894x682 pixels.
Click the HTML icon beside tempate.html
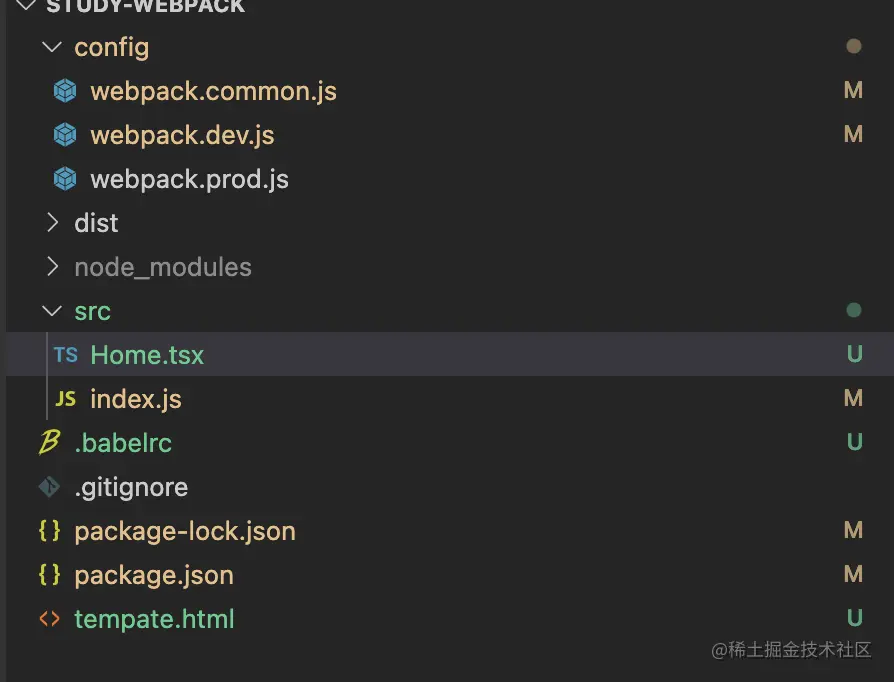[49, 619]
